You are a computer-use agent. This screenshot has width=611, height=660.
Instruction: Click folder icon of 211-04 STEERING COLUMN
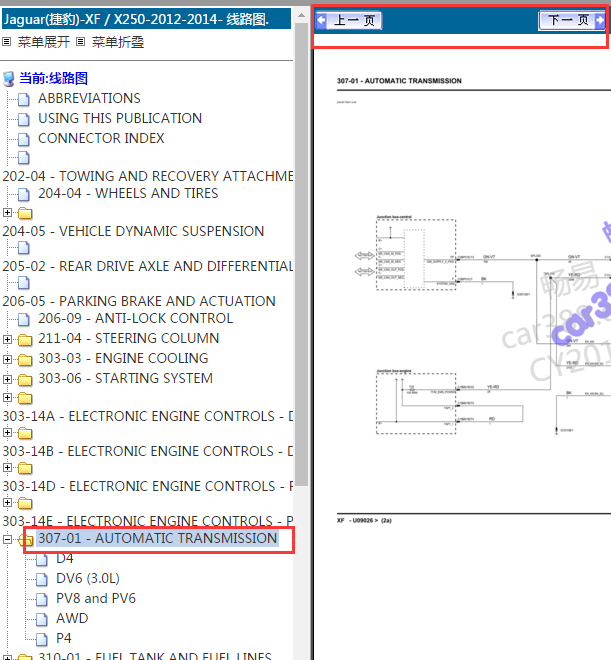coord(25,339)
